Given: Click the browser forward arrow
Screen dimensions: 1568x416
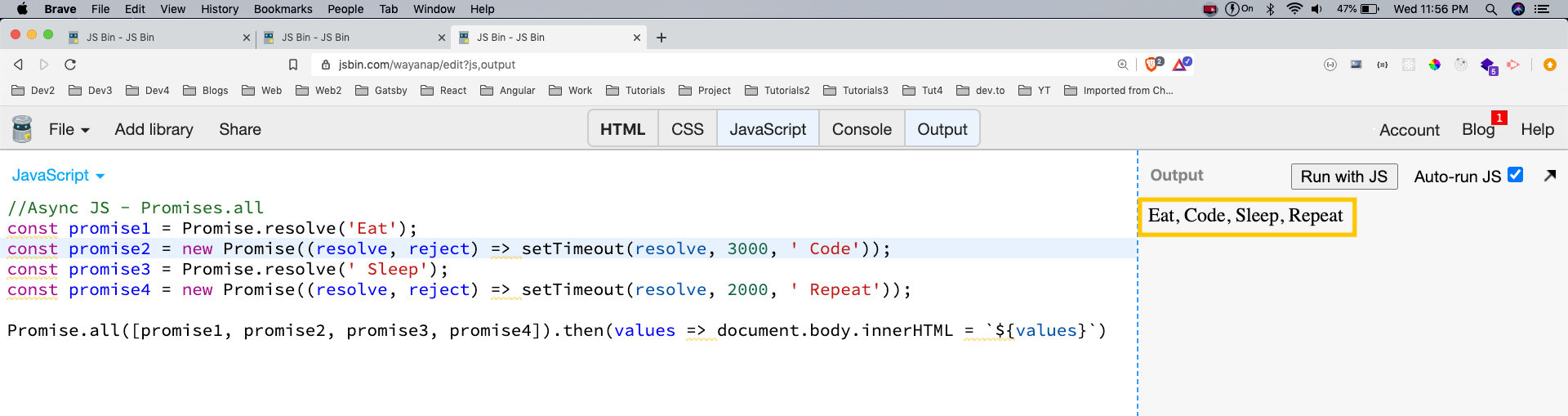Looking at the screenshot, I should [44, 65].
